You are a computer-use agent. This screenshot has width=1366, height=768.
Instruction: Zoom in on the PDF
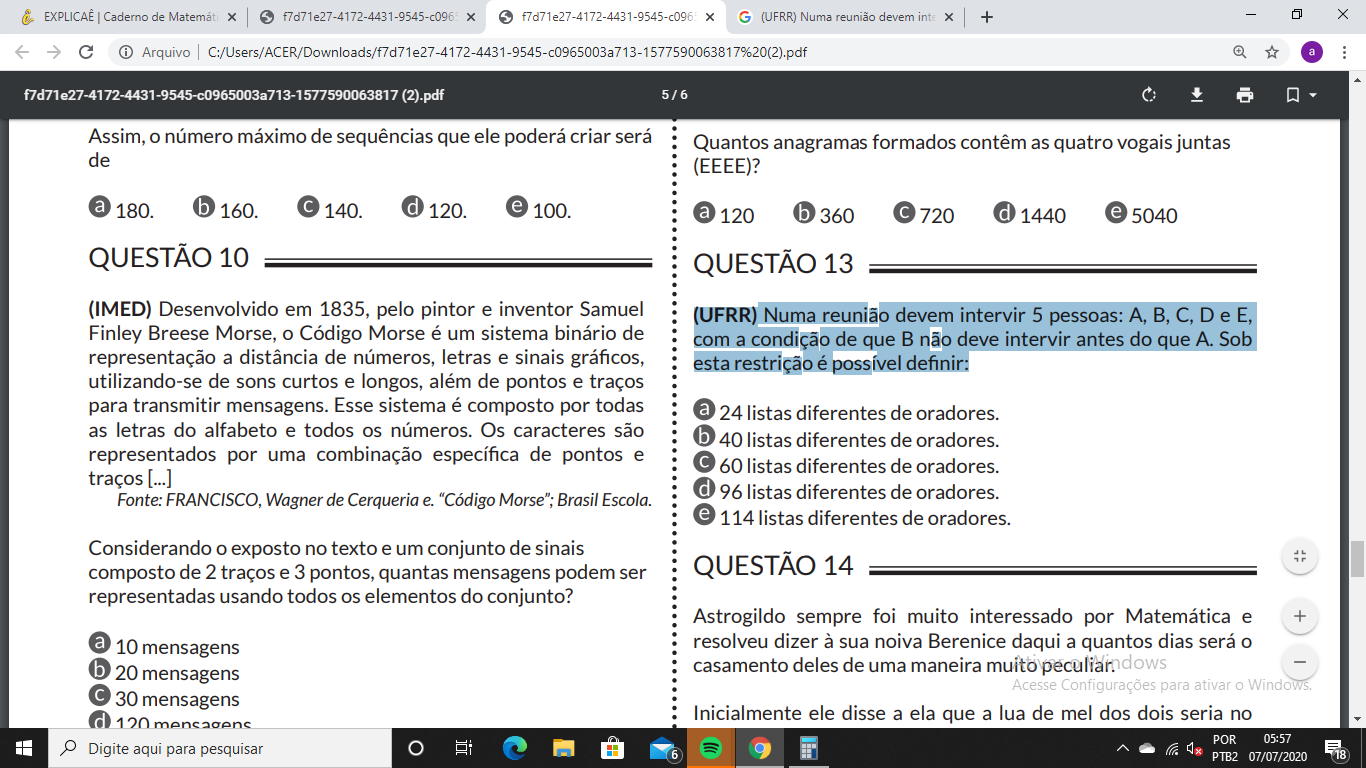(x=1299, y=616)
